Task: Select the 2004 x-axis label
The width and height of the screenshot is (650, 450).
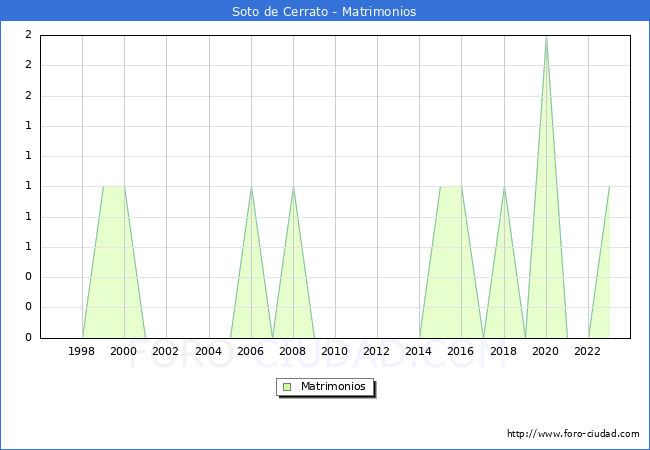Action: click(x=208, y=351)
